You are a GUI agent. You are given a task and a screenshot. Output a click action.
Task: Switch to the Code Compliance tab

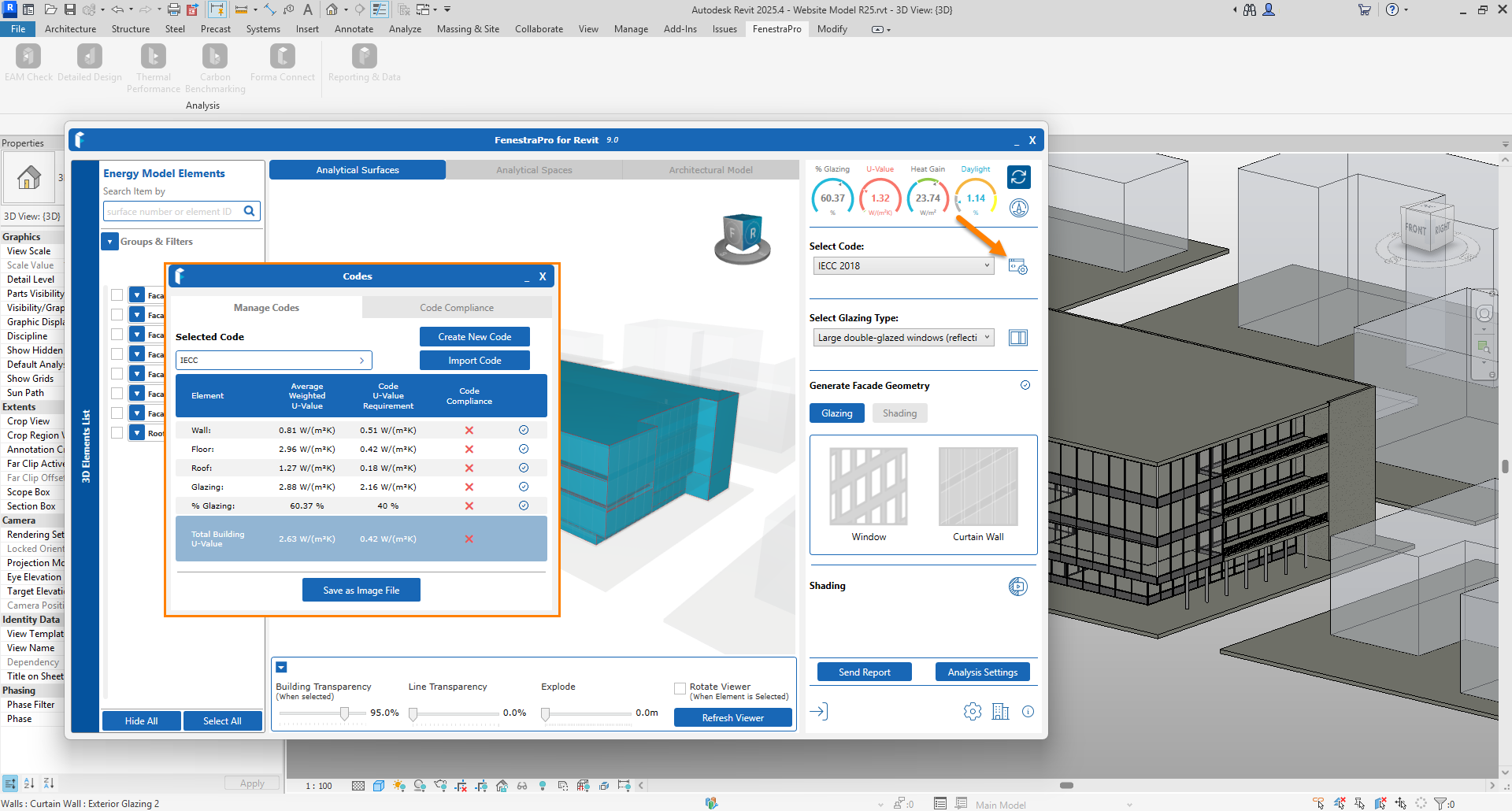click(457, 308)
